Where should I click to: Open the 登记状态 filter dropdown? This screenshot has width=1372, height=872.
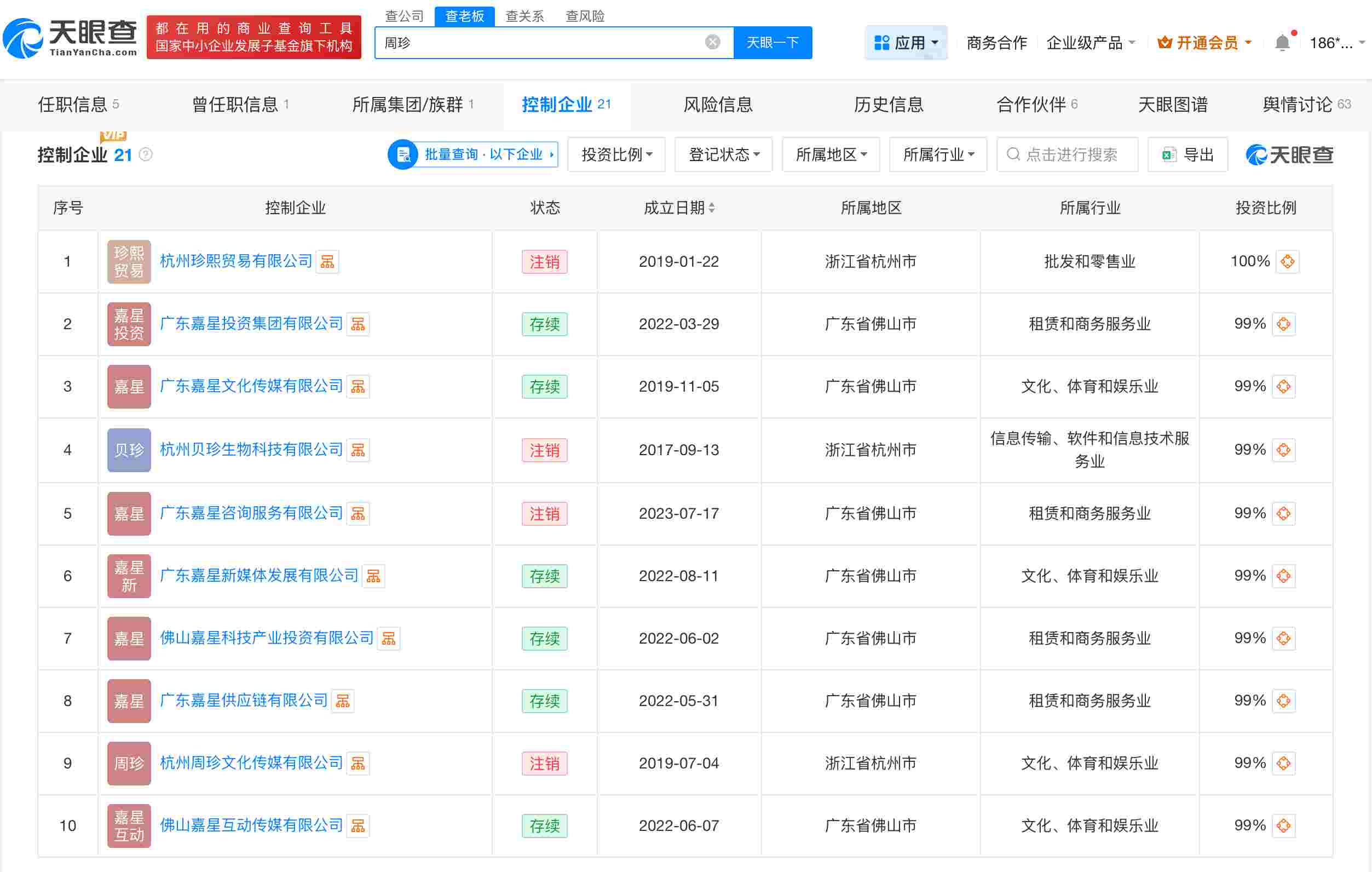coord(723,154)
